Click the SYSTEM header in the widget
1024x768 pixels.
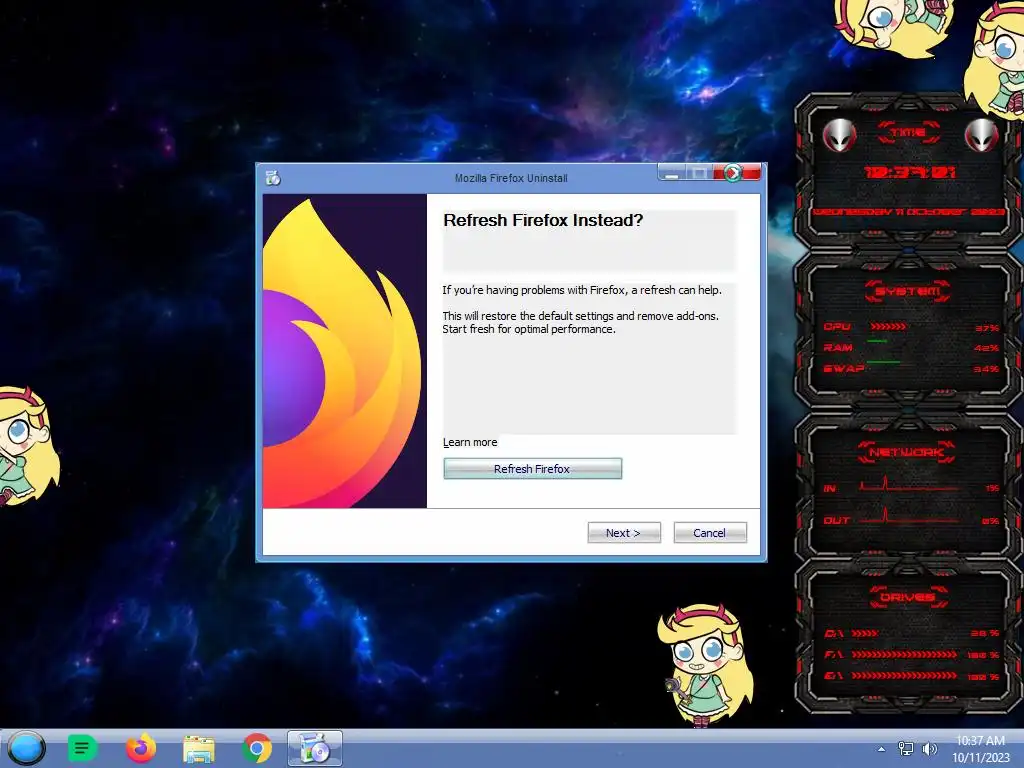[908, 291]
